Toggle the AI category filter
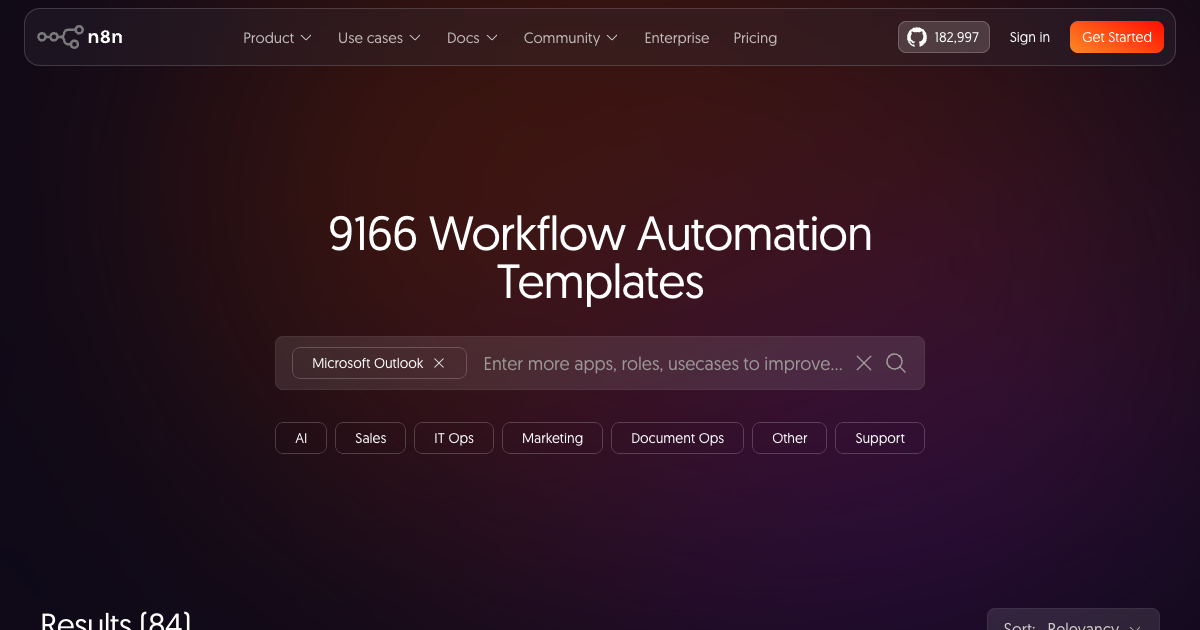The height and width of the screenshot is (630, 1200). click(x=300, y=438)
